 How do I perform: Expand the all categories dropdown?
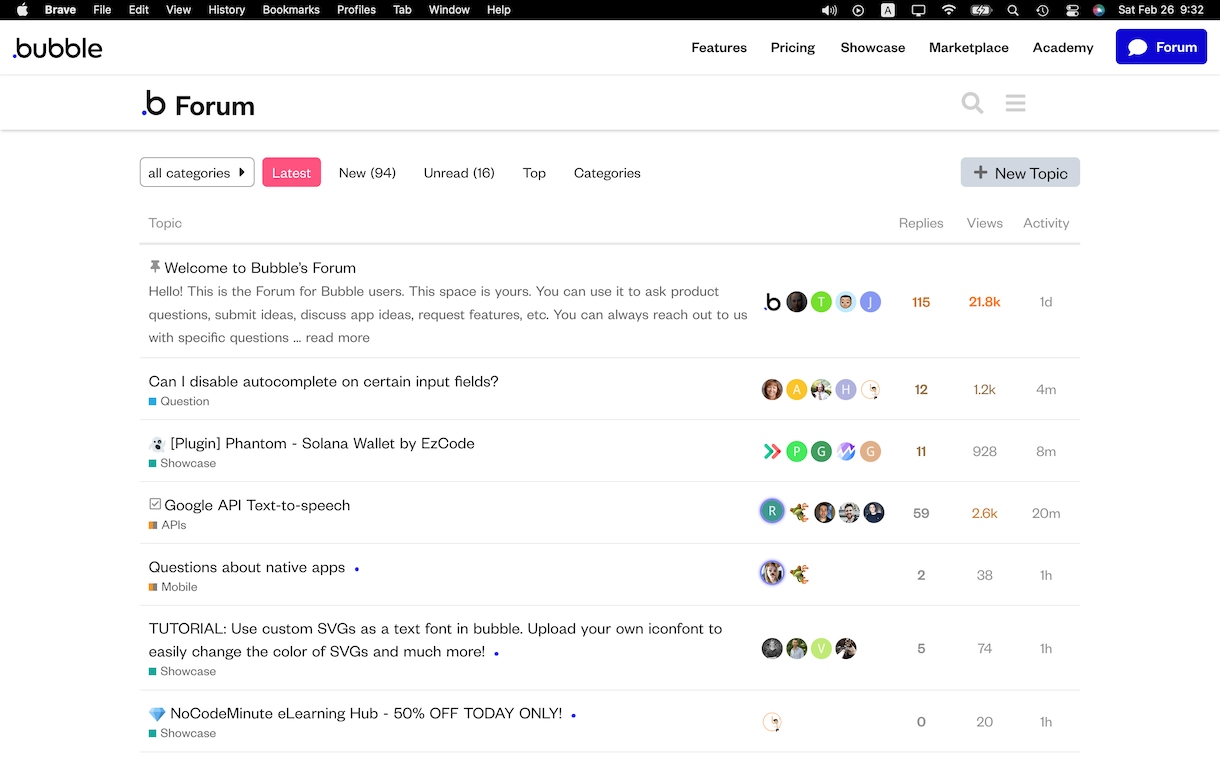(x=197, y=173)
